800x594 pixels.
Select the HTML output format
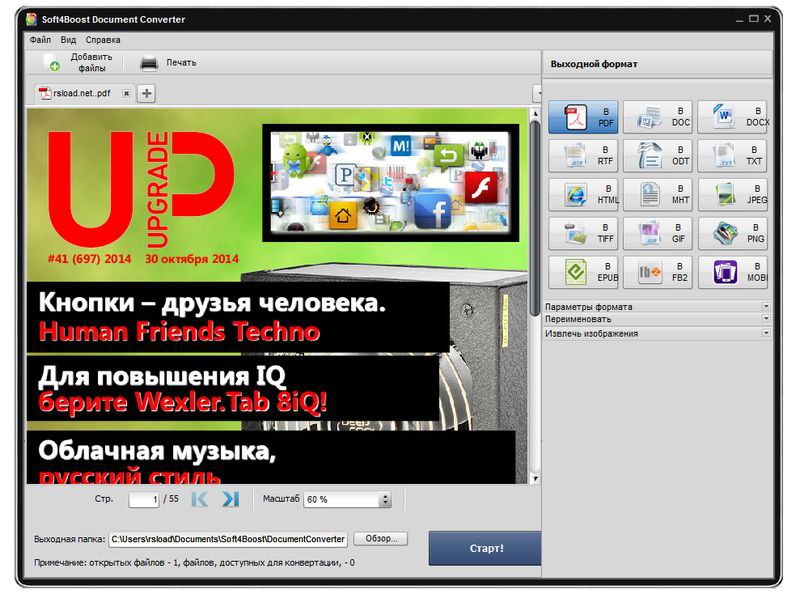coord(583,194)
